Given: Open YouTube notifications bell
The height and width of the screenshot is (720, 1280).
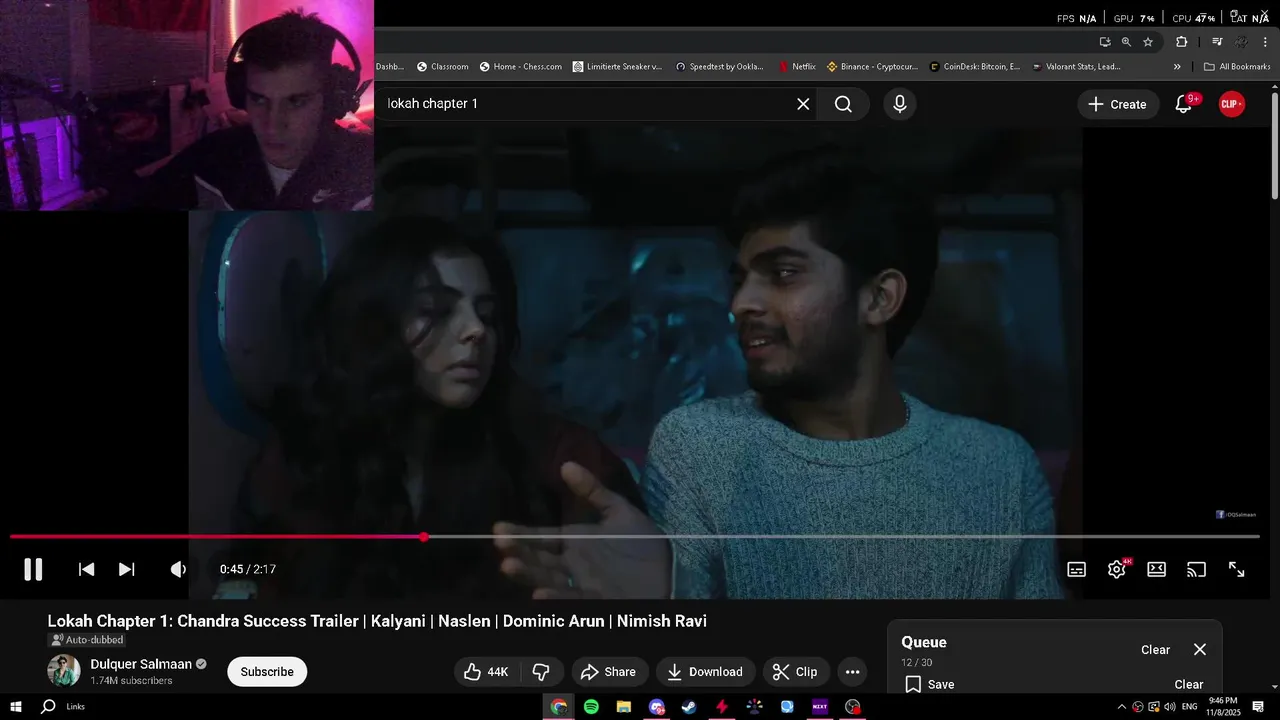Looking at the screenshot, I should 1184,104.
